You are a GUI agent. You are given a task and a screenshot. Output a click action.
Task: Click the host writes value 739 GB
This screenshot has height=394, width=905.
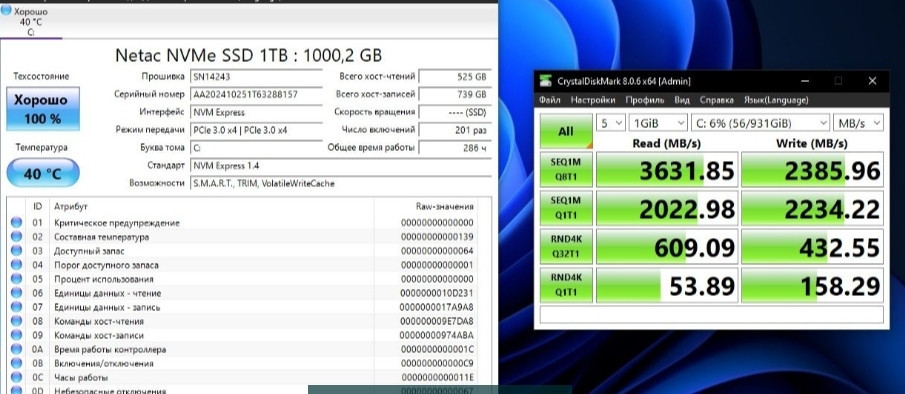[x=455, y=95]
